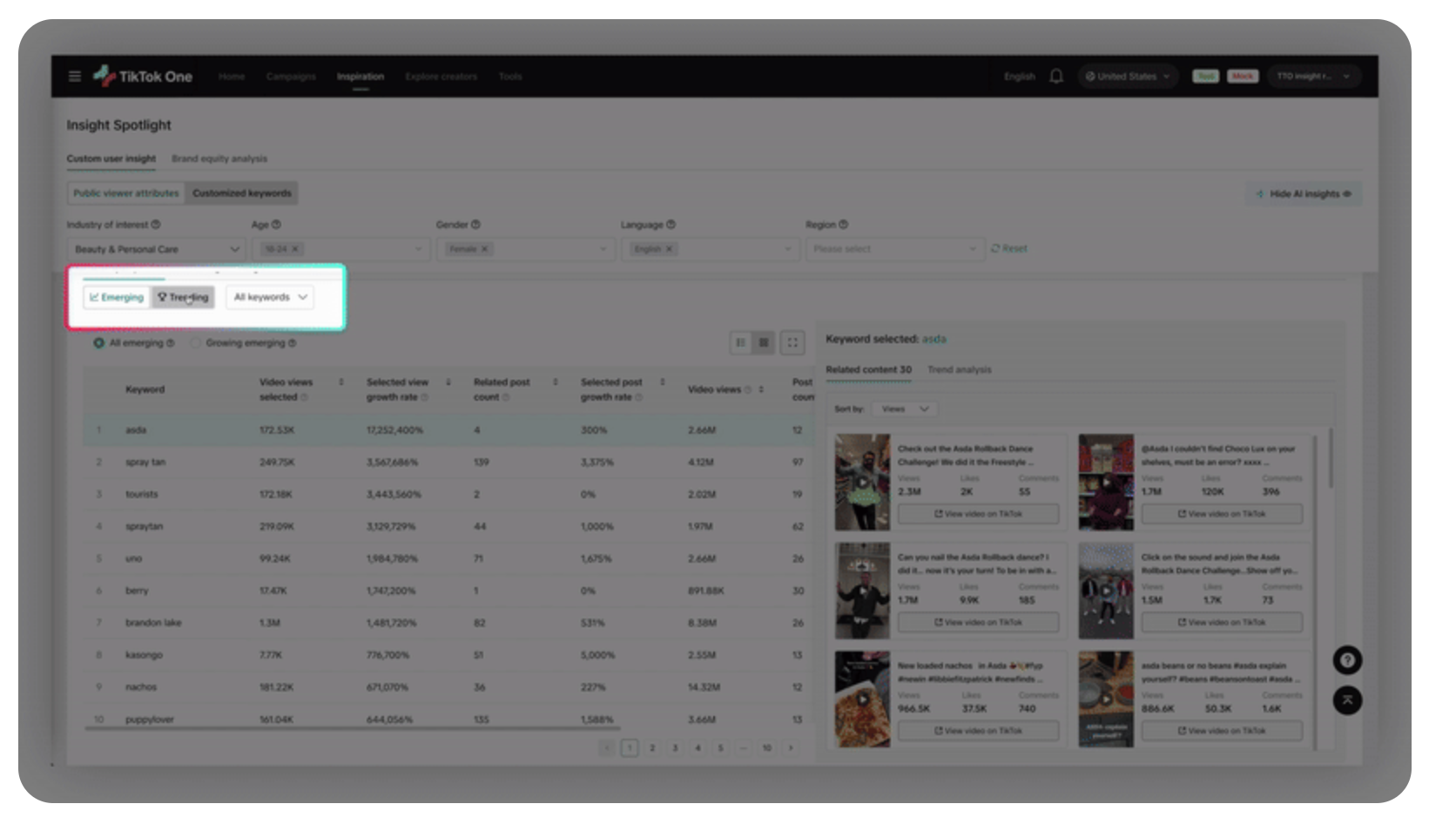
Task: Select the brandon lake keyword row
Action: tap(448, 623)
